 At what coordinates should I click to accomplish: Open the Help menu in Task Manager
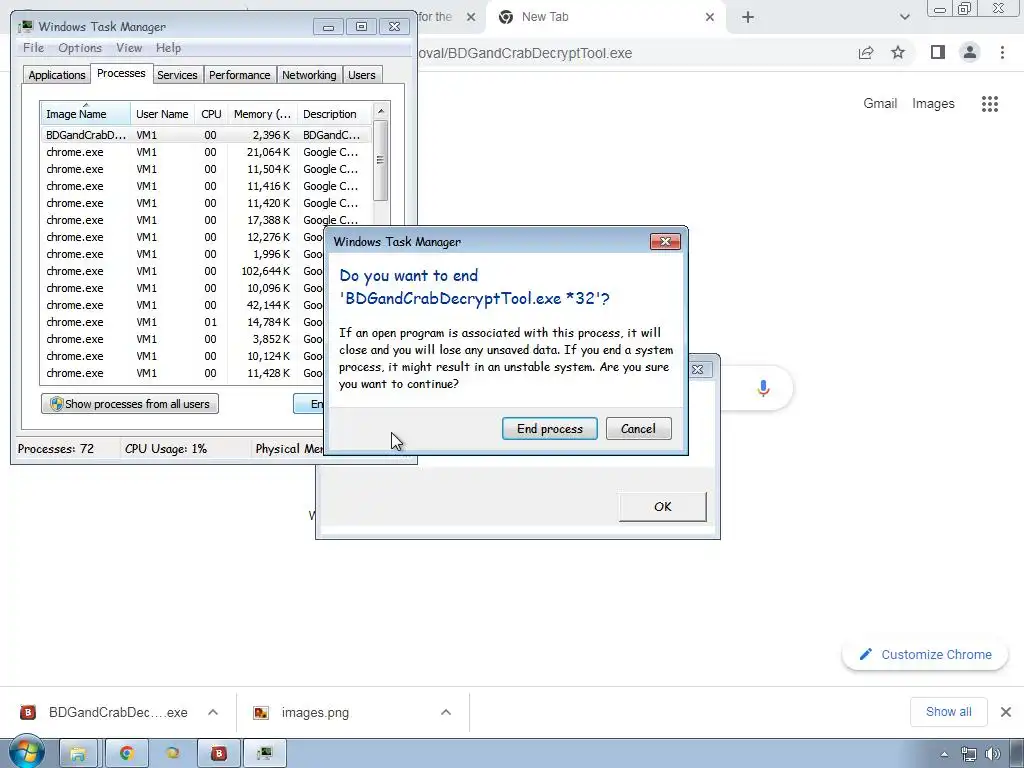pyautogui.click(x=168, y=48)
